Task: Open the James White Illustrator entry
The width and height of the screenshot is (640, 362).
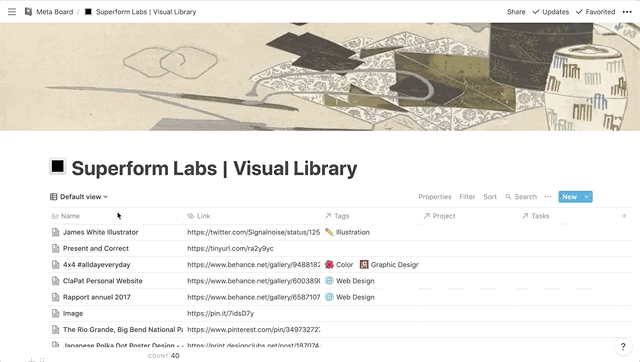Action: (x=100, y=232)
